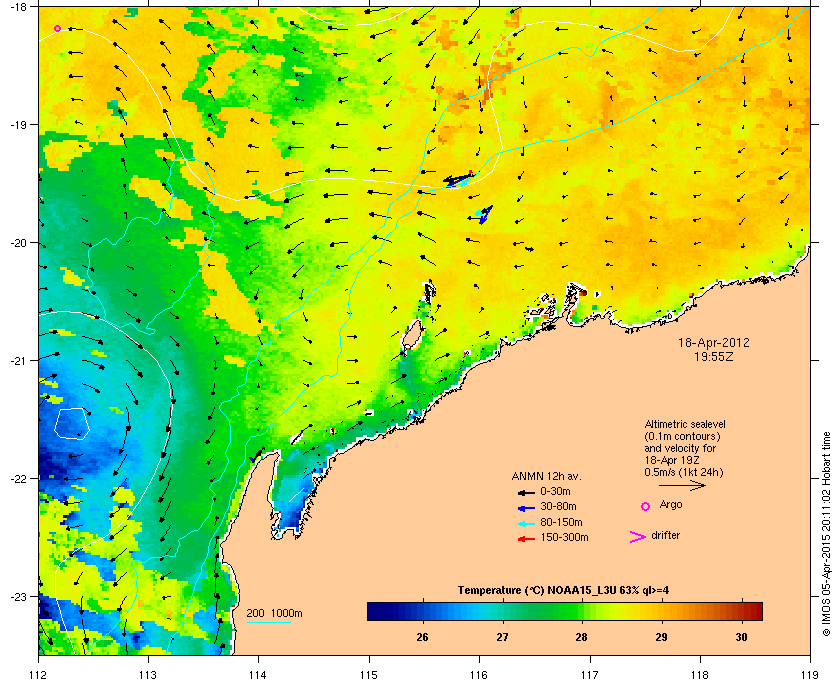The height and width of the screenshot is (680, 840).
Task: Click the colorbar tick label 27
Action: point(502,637)
